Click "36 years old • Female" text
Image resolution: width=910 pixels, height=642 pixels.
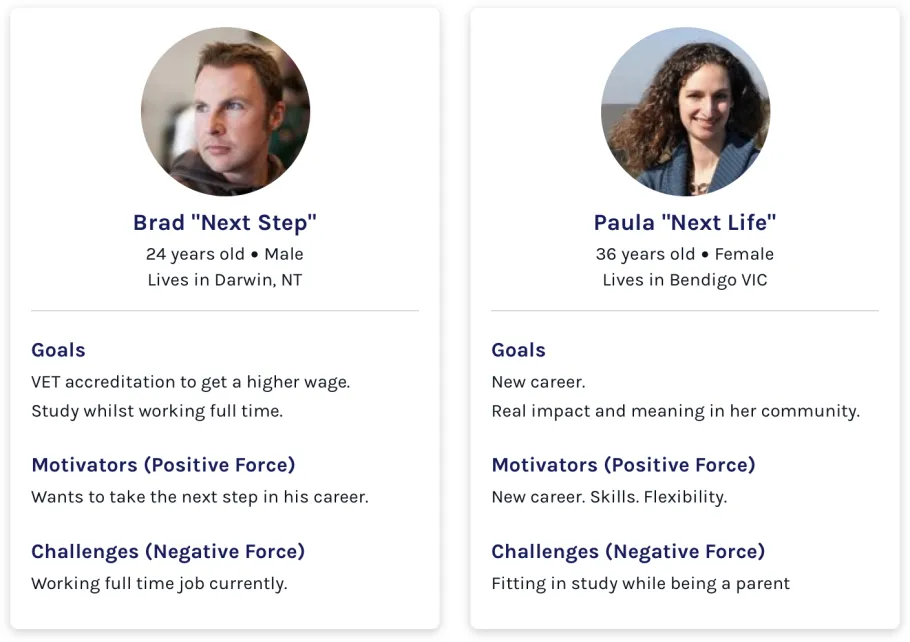point(685,254)
